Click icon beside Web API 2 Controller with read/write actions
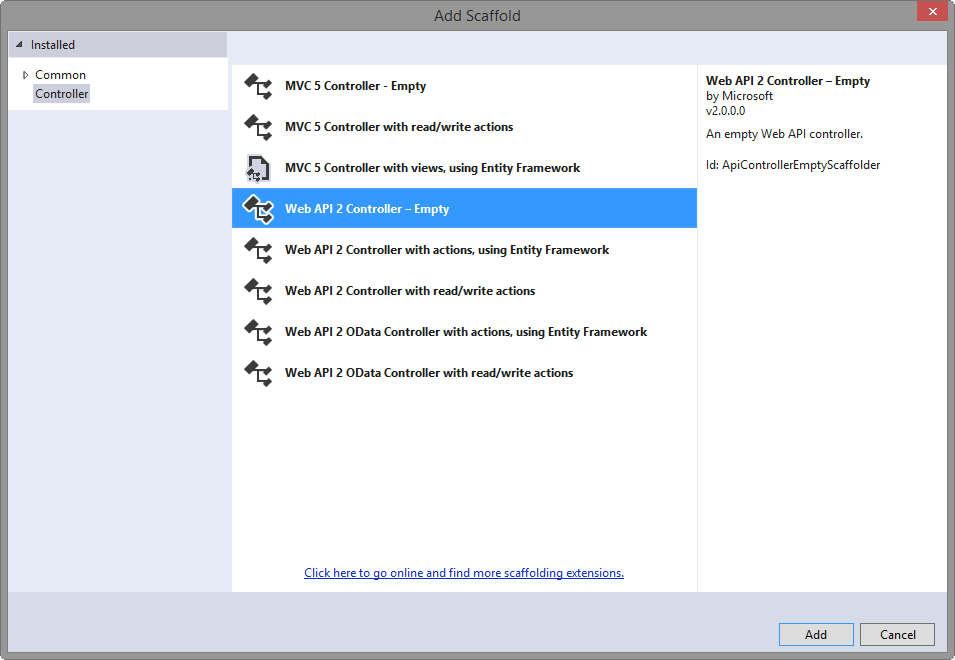Viewport: 955px width, 660px height. [x=258, y=290]
